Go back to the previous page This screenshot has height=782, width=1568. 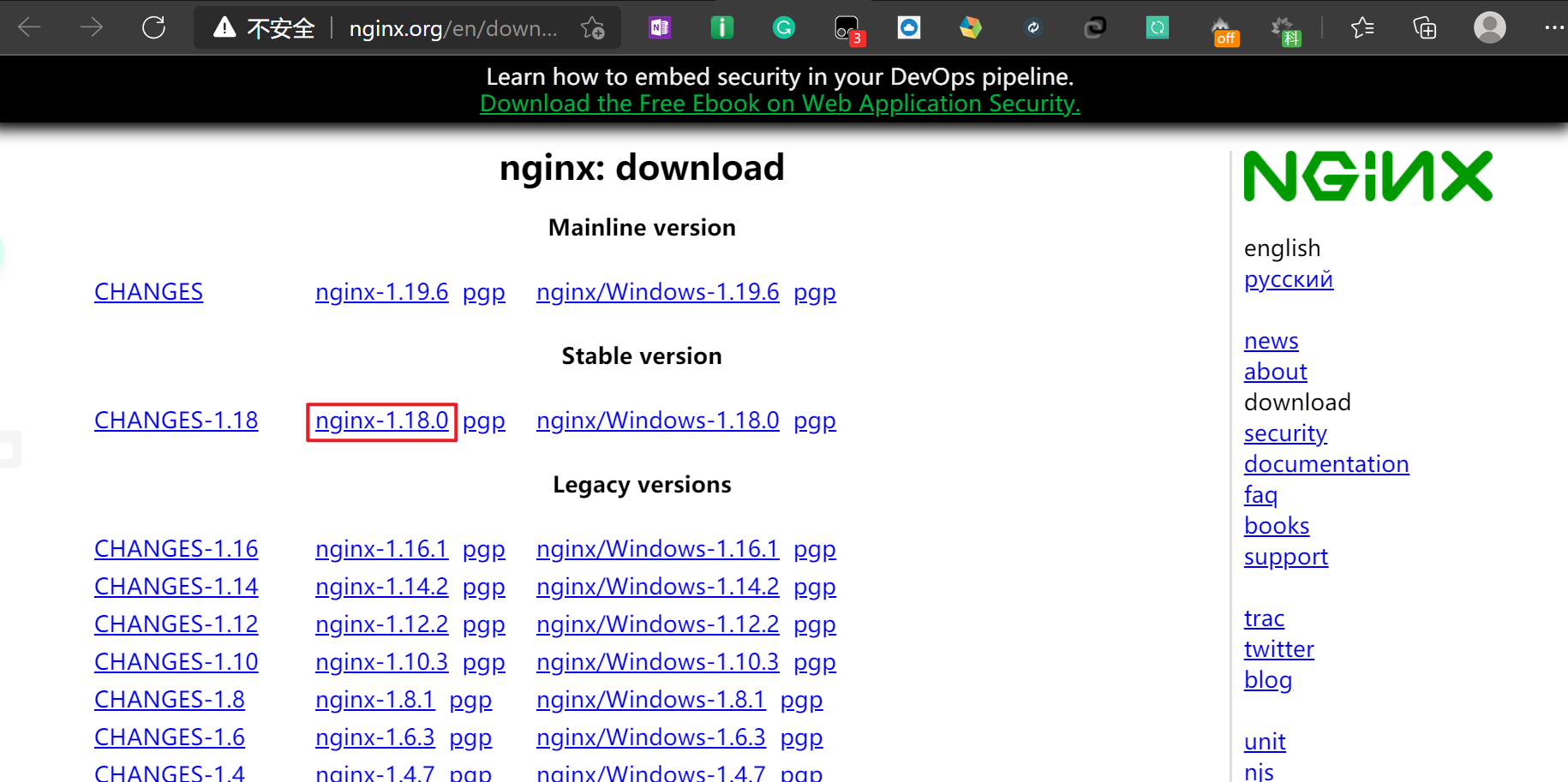pyautogui.click(x=30, y=27)
